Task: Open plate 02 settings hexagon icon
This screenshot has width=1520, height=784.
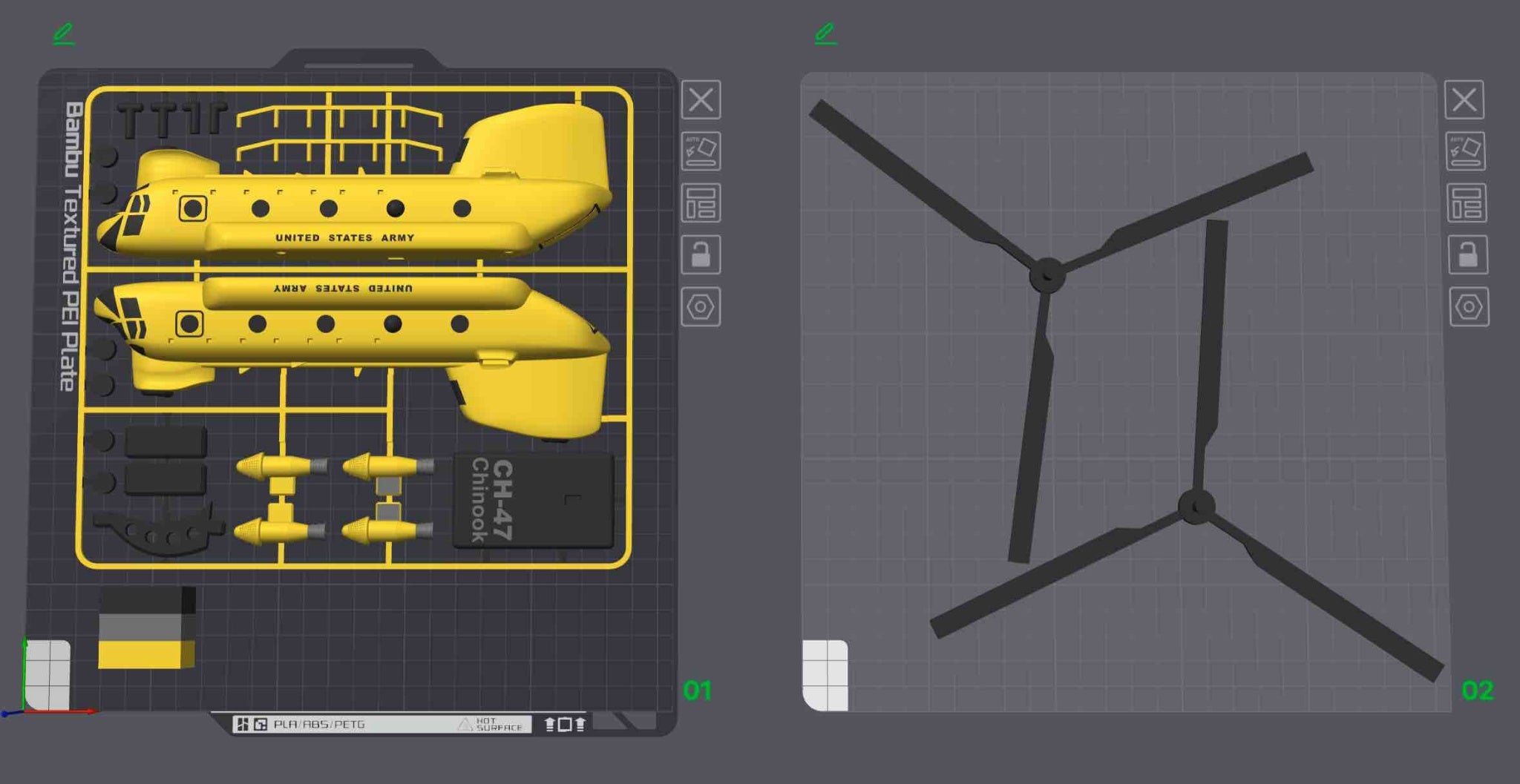Action: (1469, 306)
